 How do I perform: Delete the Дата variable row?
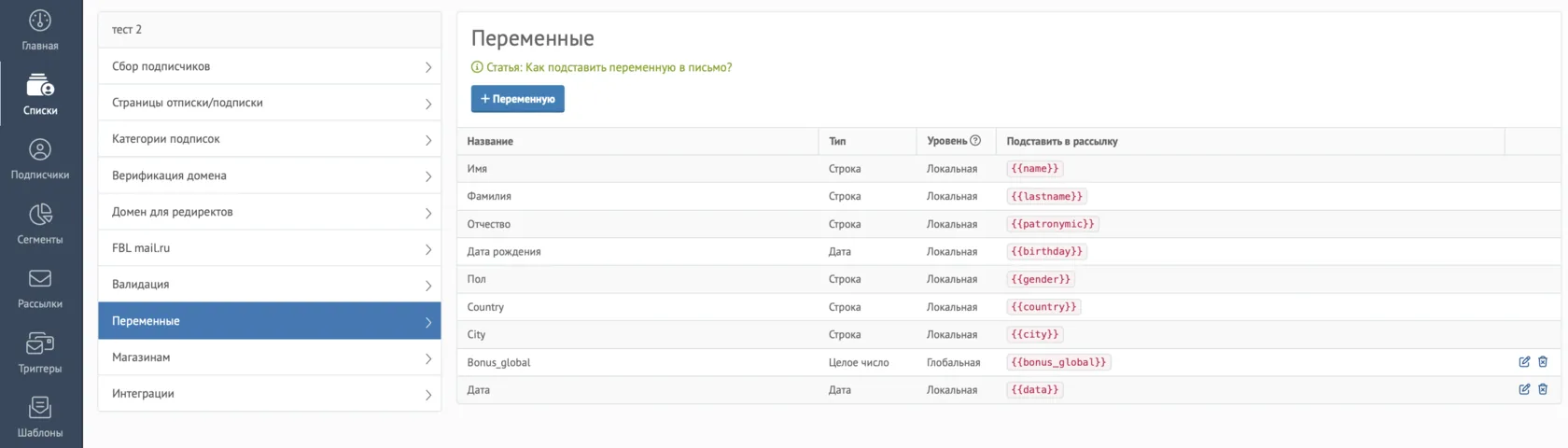tap(1543, 389)
